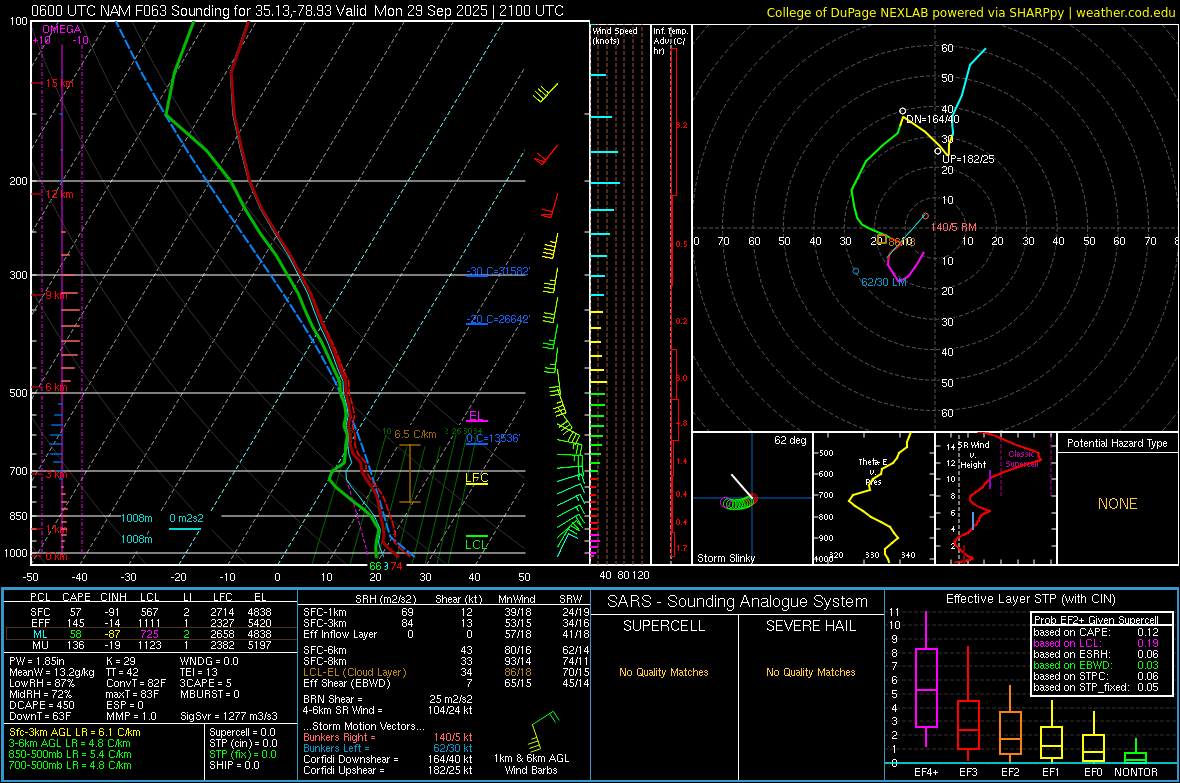Click the 'DCAPE = 450' value

coord(41,705)
